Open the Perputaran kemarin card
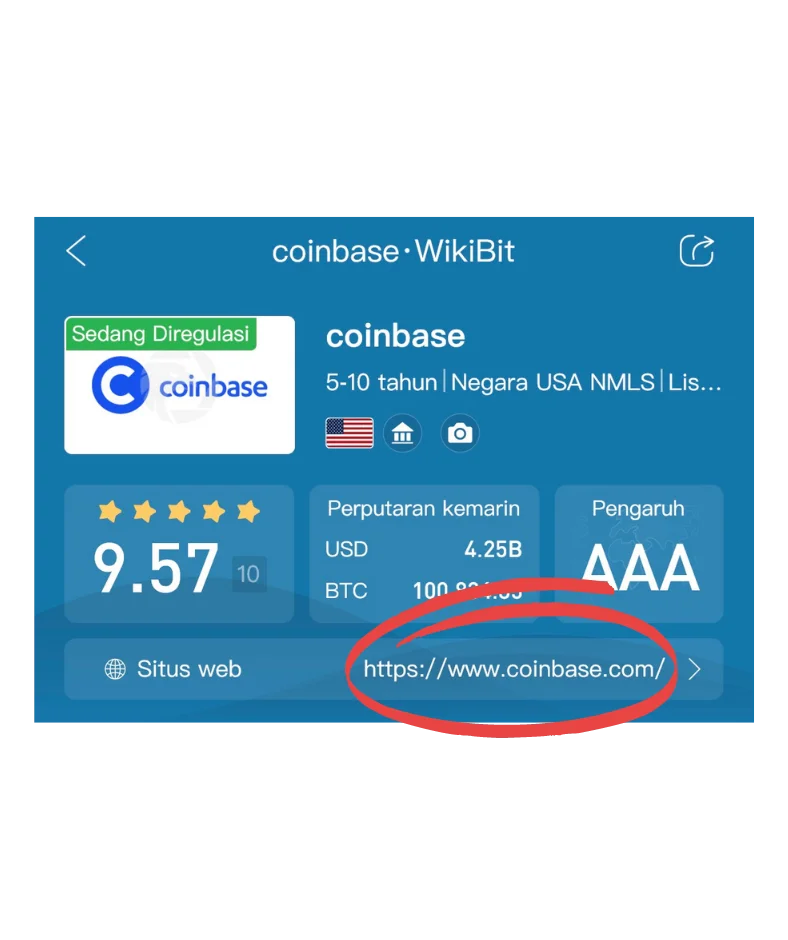This screenshot has height=940, width=788. (x=424, y=553)
